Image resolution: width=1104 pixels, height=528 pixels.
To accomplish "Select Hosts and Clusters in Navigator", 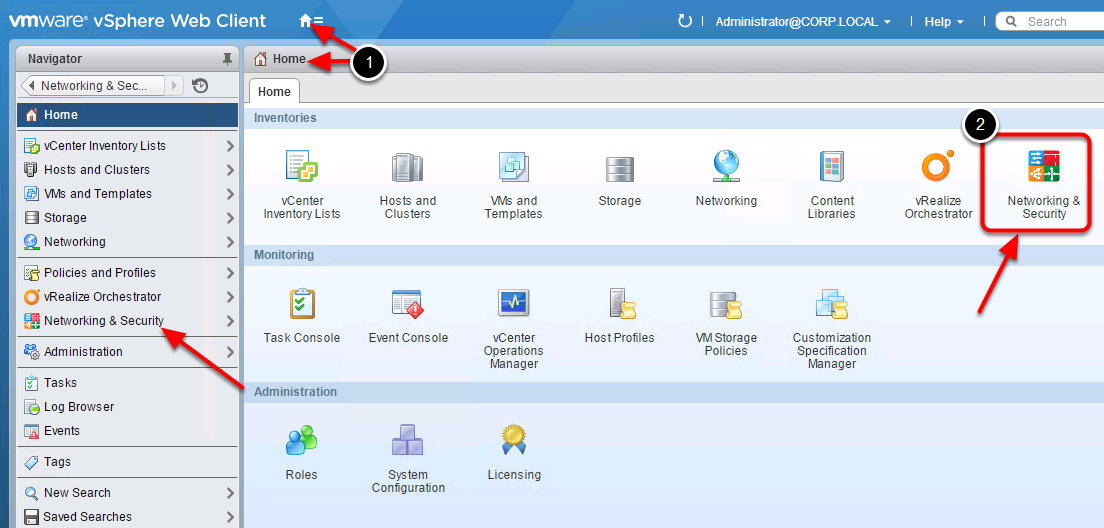I will point(128,170).
